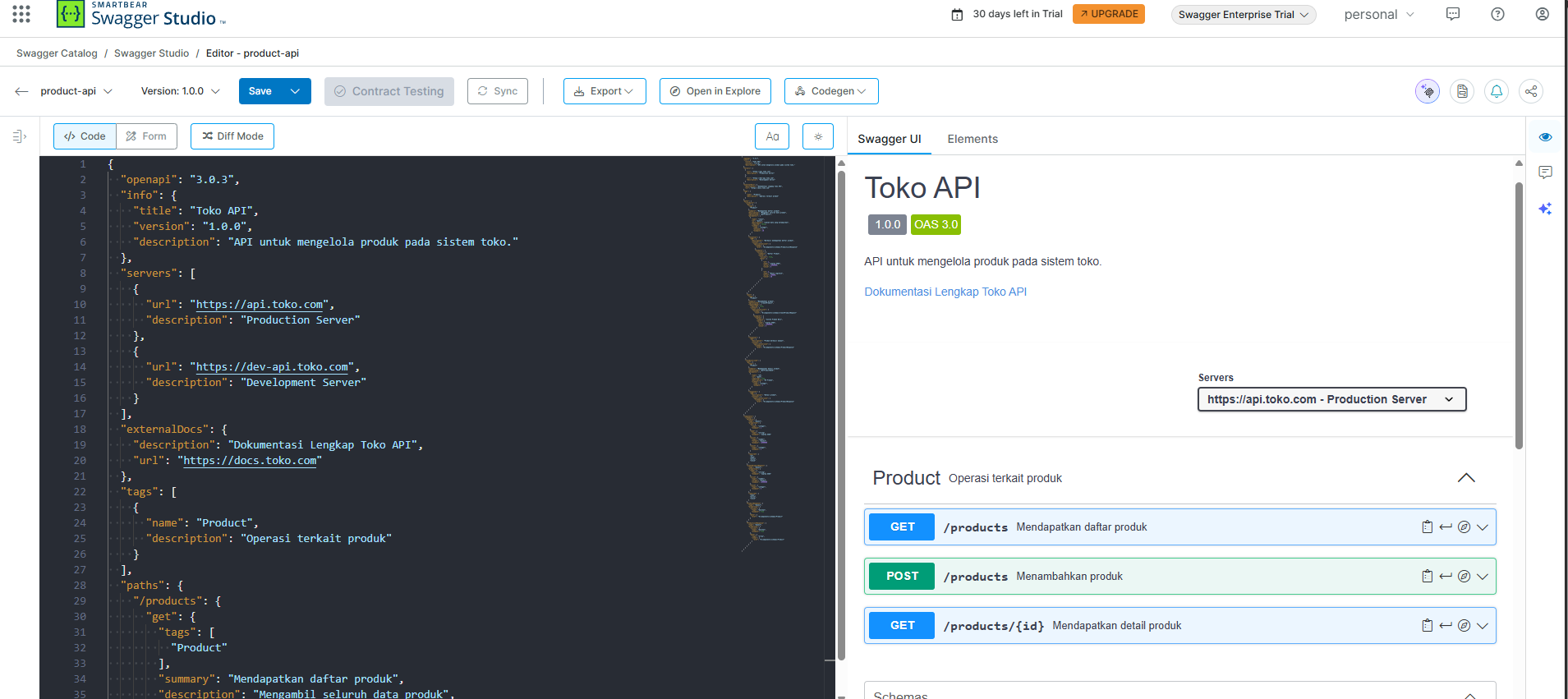Screen dimensions: 1568x699
Task: Jump to GET /products definition arrow icon
Action: (1446, 527)
